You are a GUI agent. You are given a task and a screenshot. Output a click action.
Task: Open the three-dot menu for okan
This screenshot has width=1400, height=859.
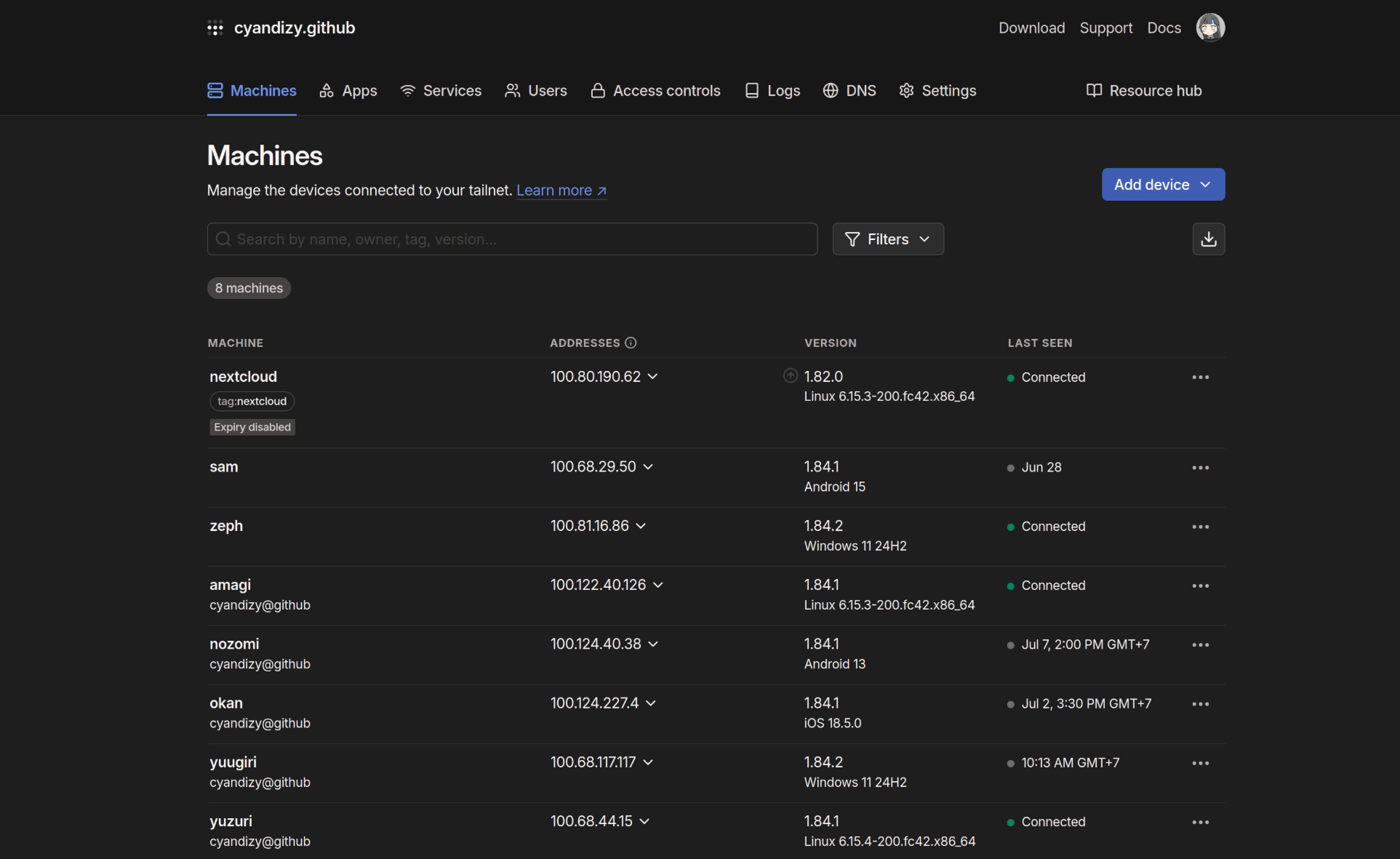1200,704
